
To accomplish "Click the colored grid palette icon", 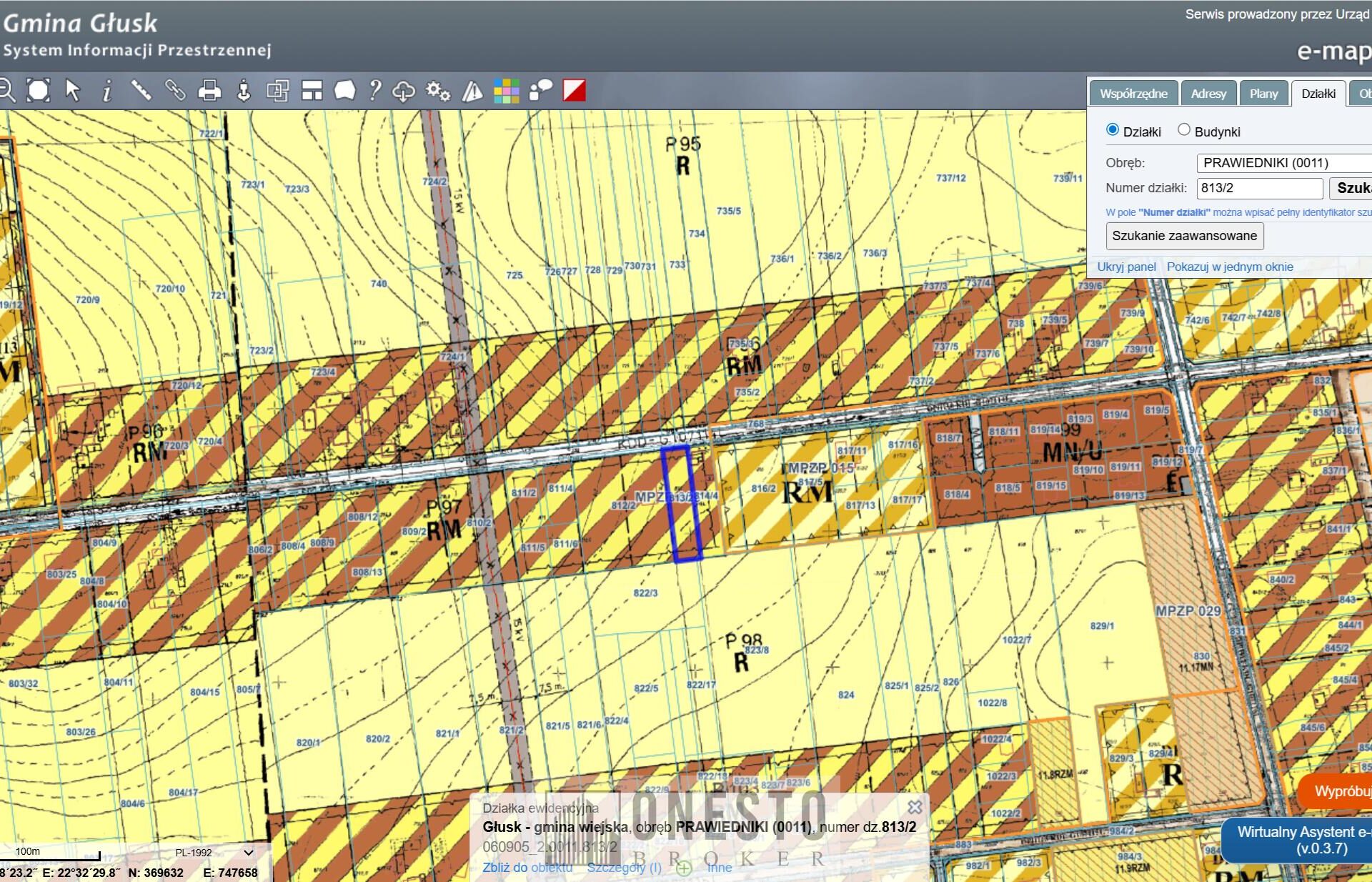I will (506, 91).
